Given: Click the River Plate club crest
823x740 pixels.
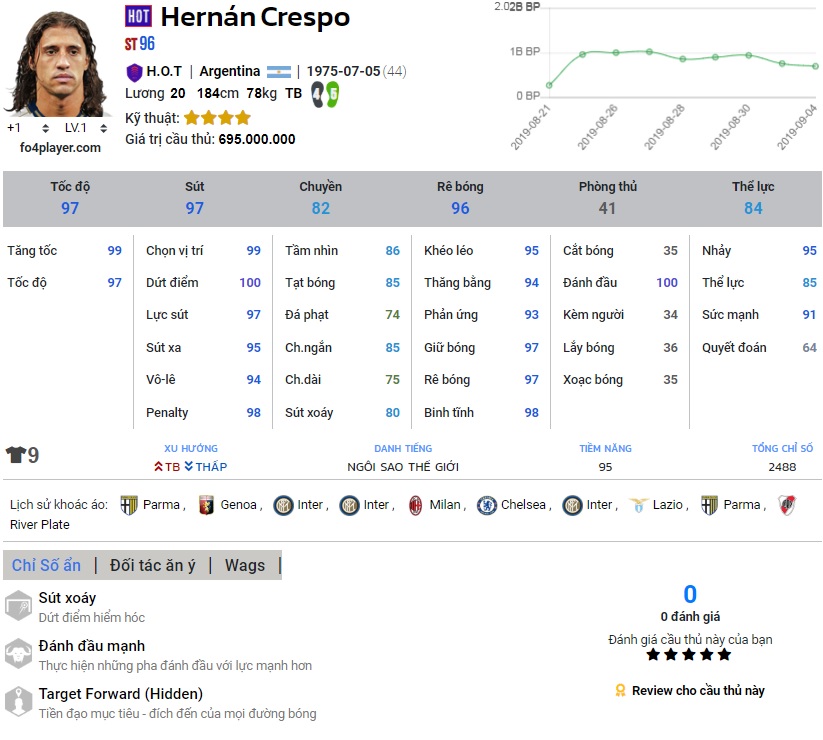Looking at the screenshot, I should pos(787,505).
